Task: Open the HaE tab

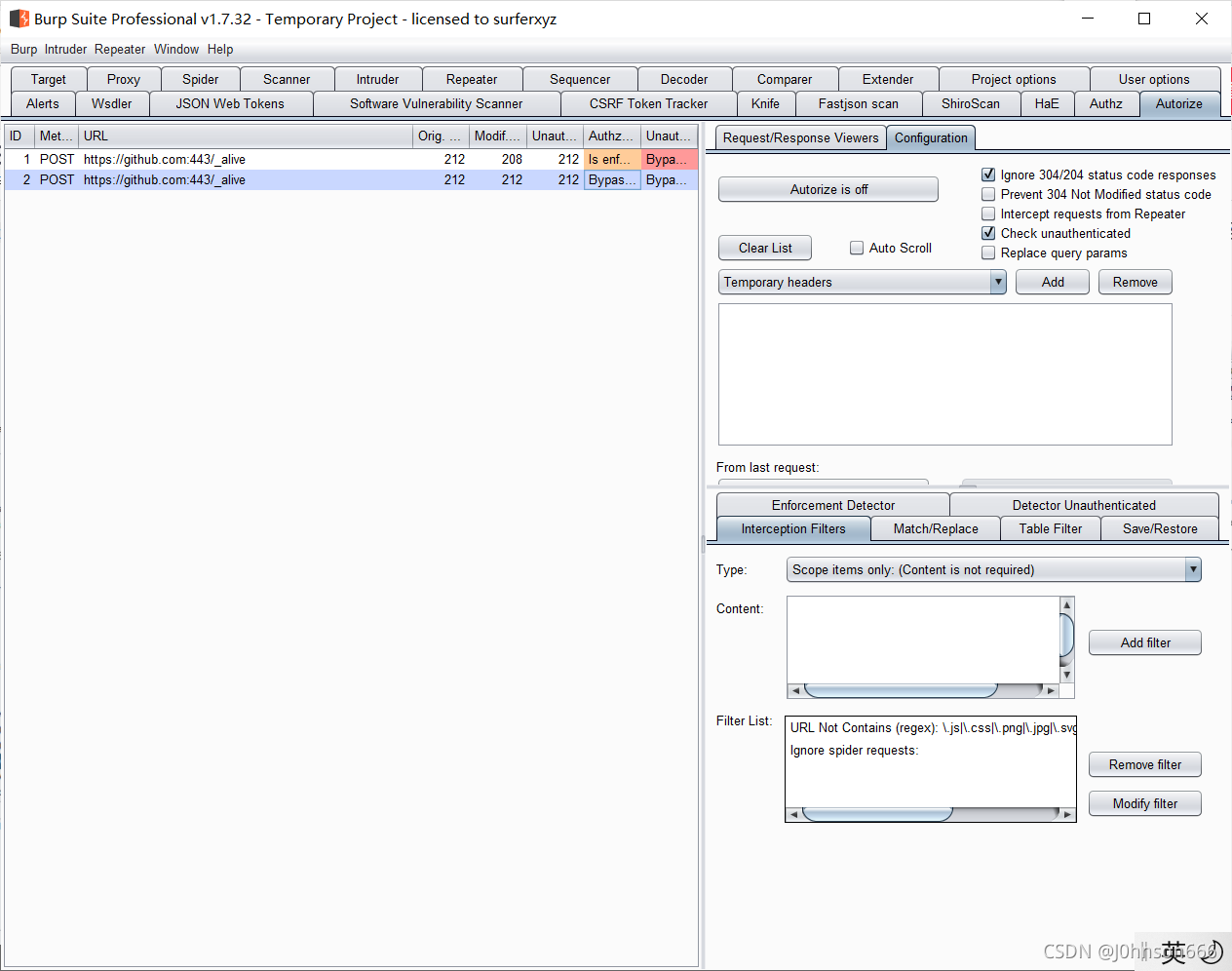Action: [x=1047, y=103]
